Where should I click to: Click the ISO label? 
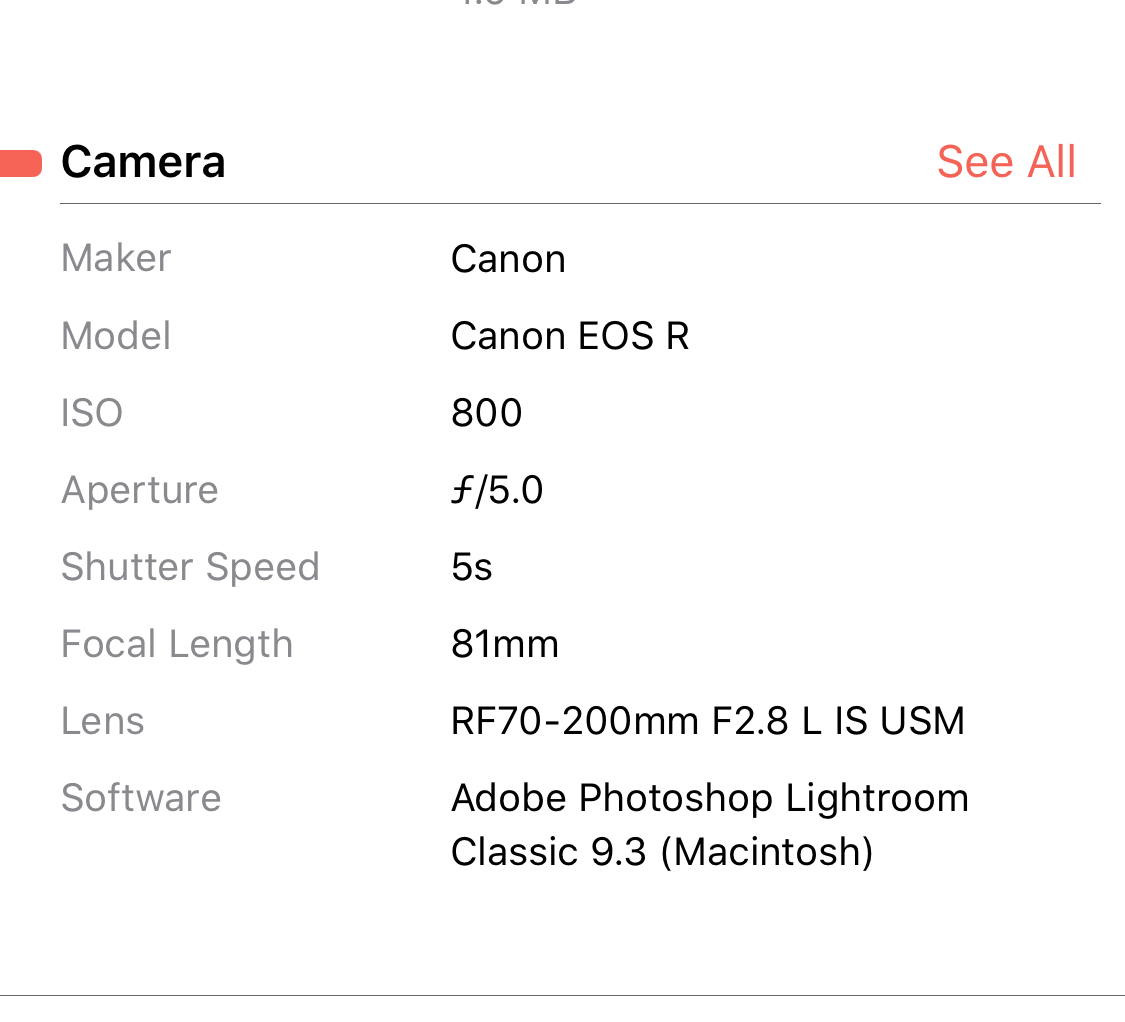(x=92, y=412)
